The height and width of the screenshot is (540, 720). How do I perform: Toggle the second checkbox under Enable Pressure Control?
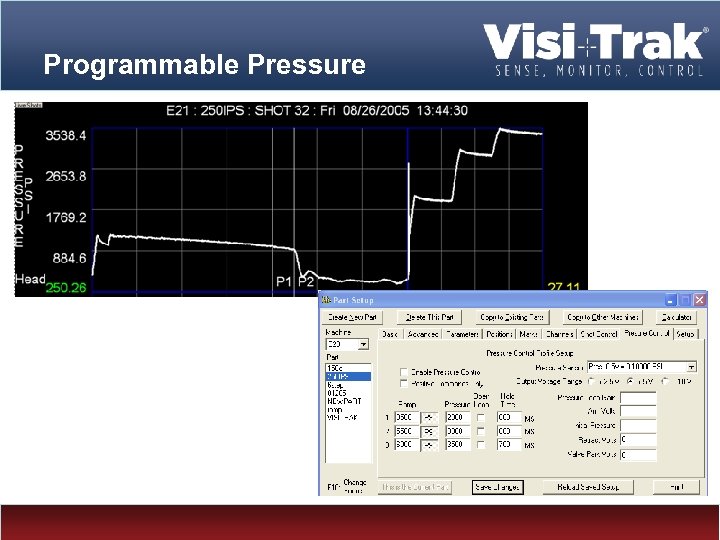coord(404,383)
